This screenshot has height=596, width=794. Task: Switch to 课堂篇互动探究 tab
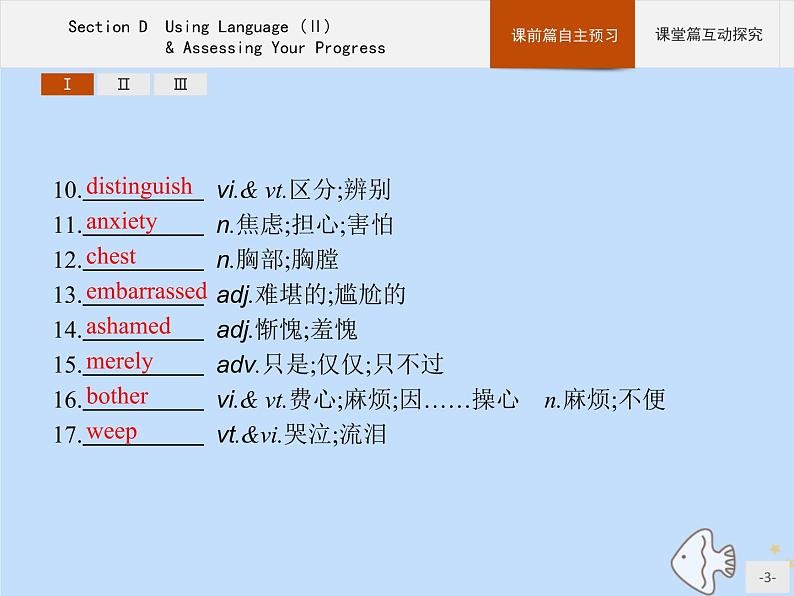click(x=708, y=34)
